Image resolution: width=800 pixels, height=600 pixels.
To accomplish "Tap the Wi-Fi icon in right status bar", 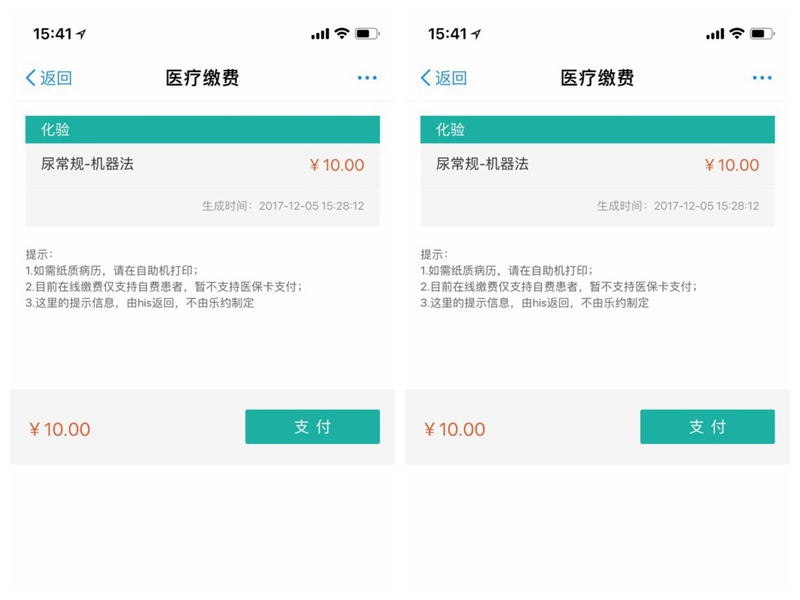I will click(736, 34).
